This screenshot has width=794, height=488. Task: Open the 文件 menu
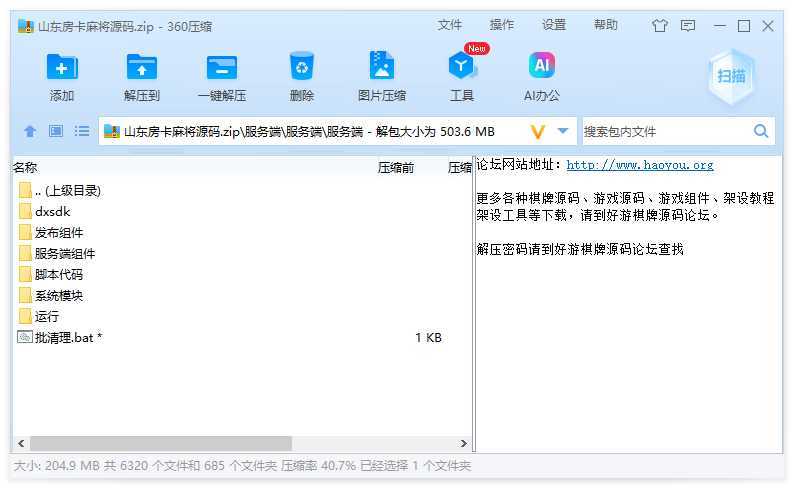tap(450, 25)
